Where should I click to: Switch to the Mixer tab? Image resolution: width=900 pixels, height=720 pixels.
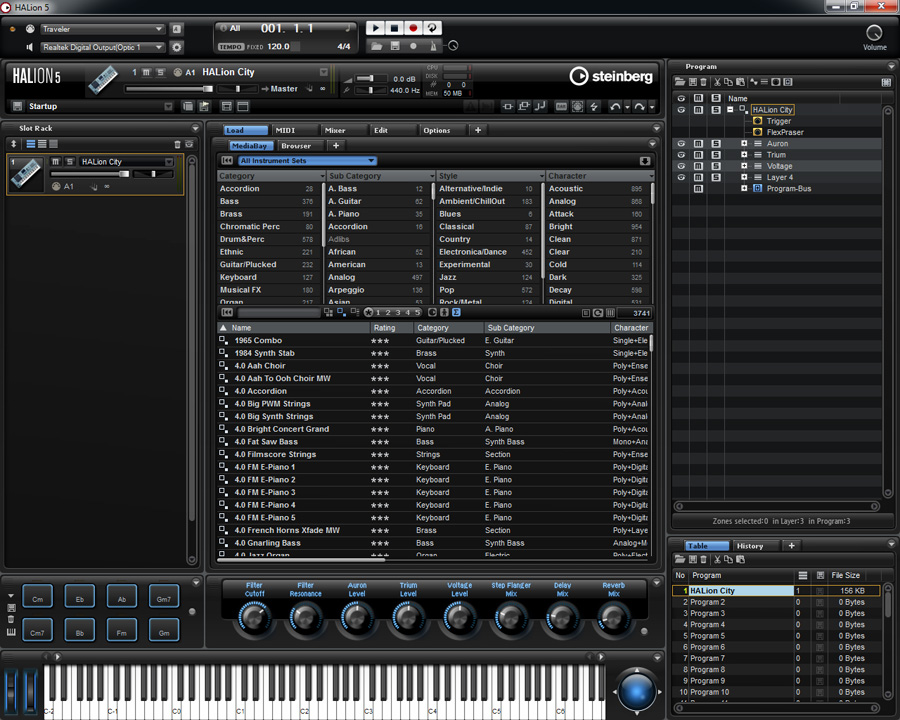point(335,130)
